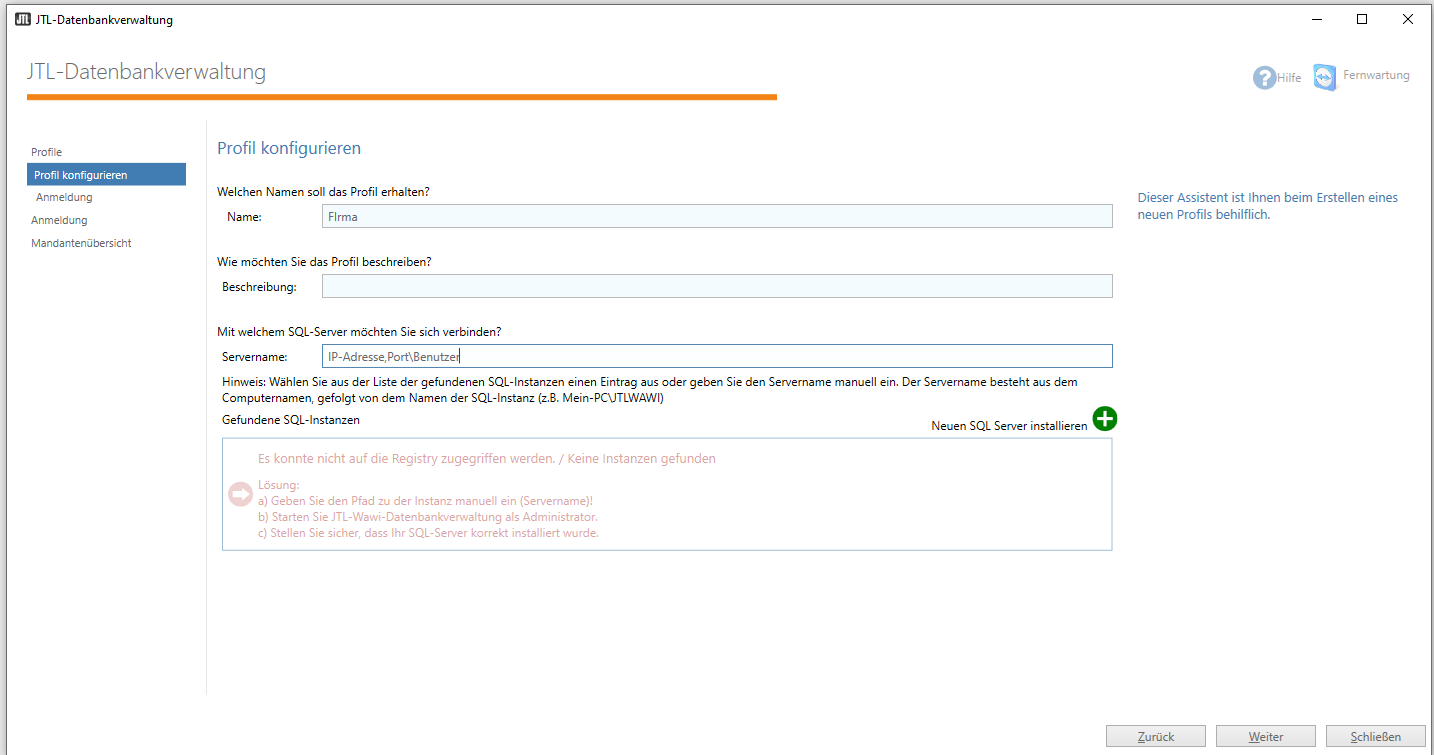Click the Hinweis text about the server name

(649, 390)
